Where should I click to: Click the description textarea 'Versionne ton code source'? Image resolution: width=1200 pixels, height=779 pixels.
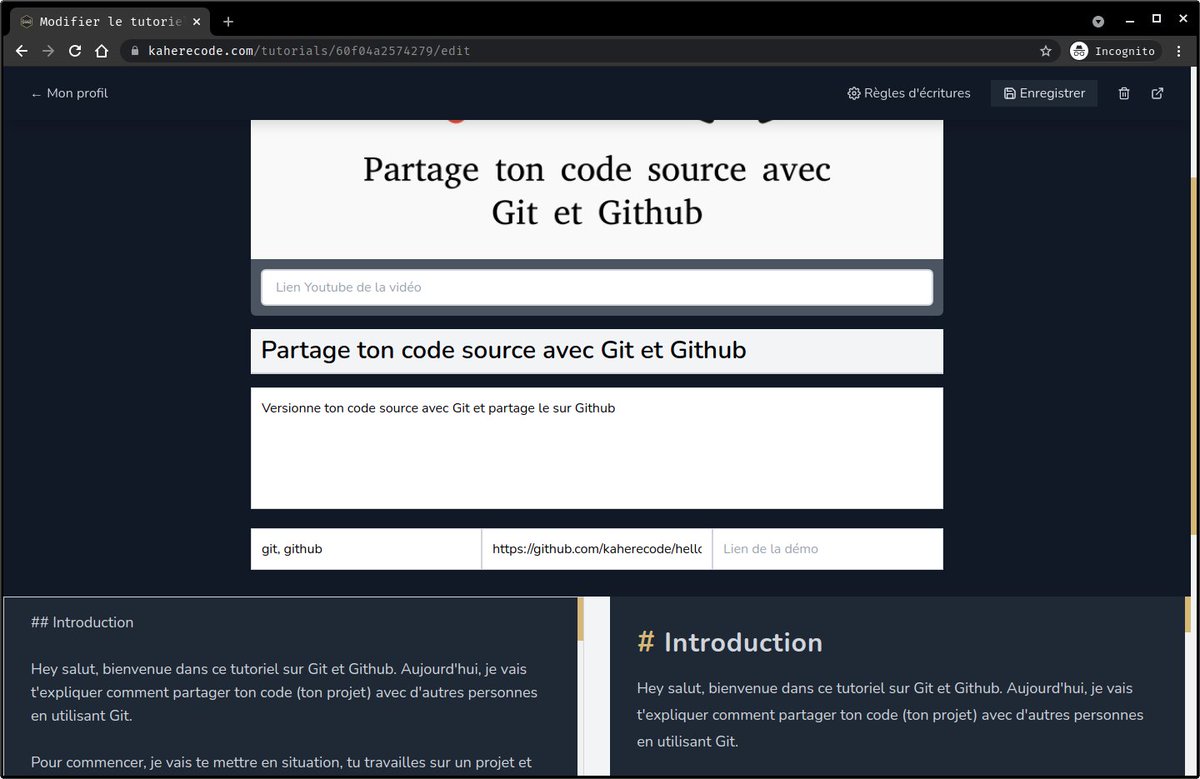597,448
